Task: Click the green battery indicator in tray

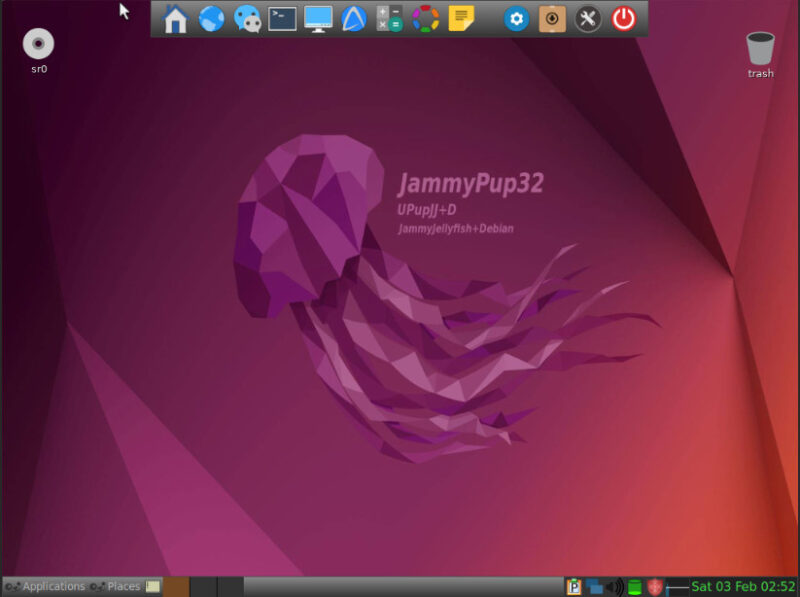Action: (634, 587)
